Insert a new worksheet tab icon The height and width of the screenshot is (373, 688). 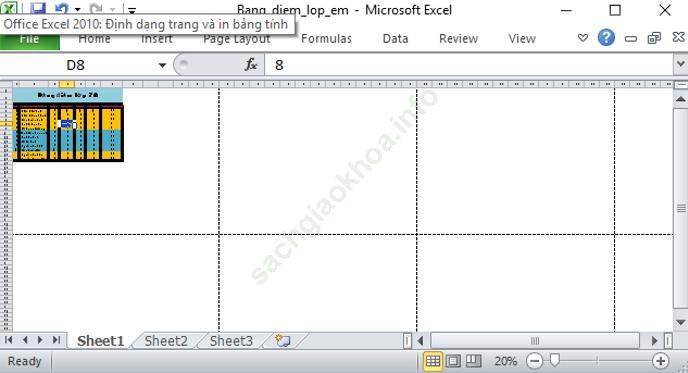click(x=283, y=341)
